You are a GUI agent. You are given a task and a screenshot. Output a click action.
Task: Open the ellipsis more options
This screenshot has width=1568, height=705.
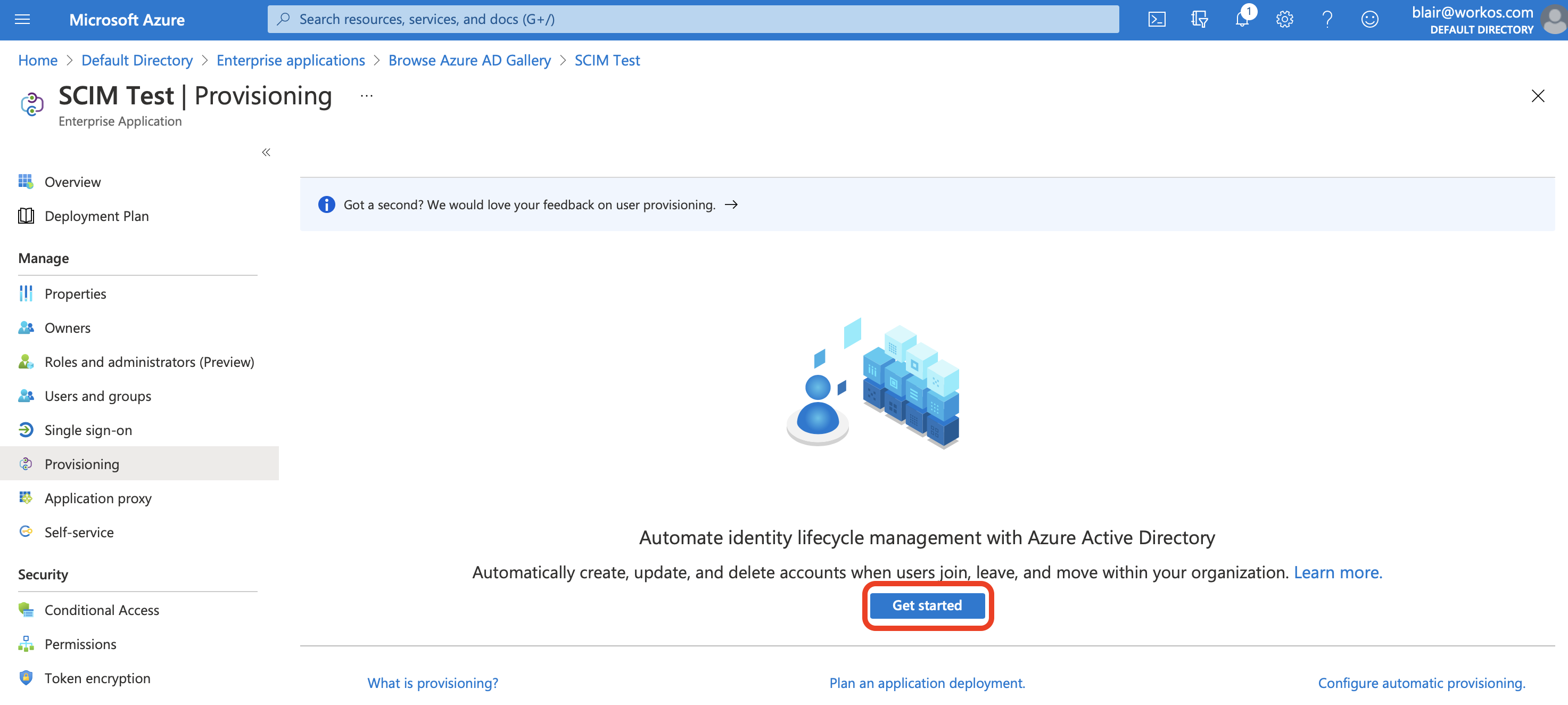tap(366, 96)
